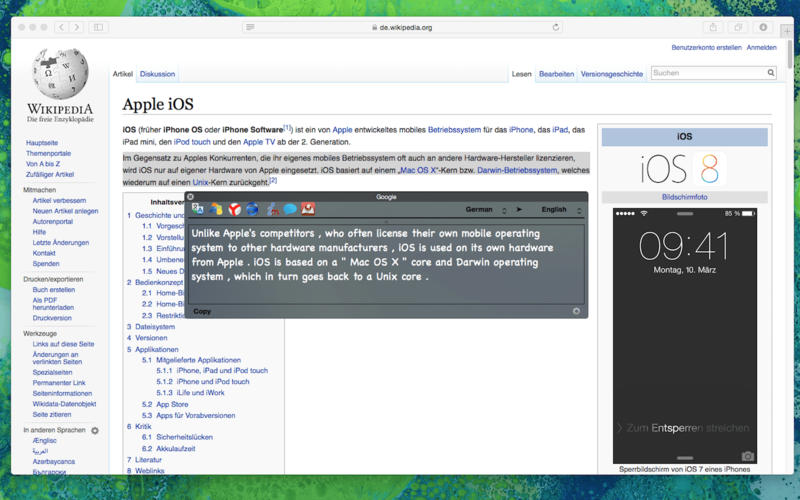This screenshot has width=800, height=500.
Task: Click inside the translated text area
Action: (x=386, y=264)
